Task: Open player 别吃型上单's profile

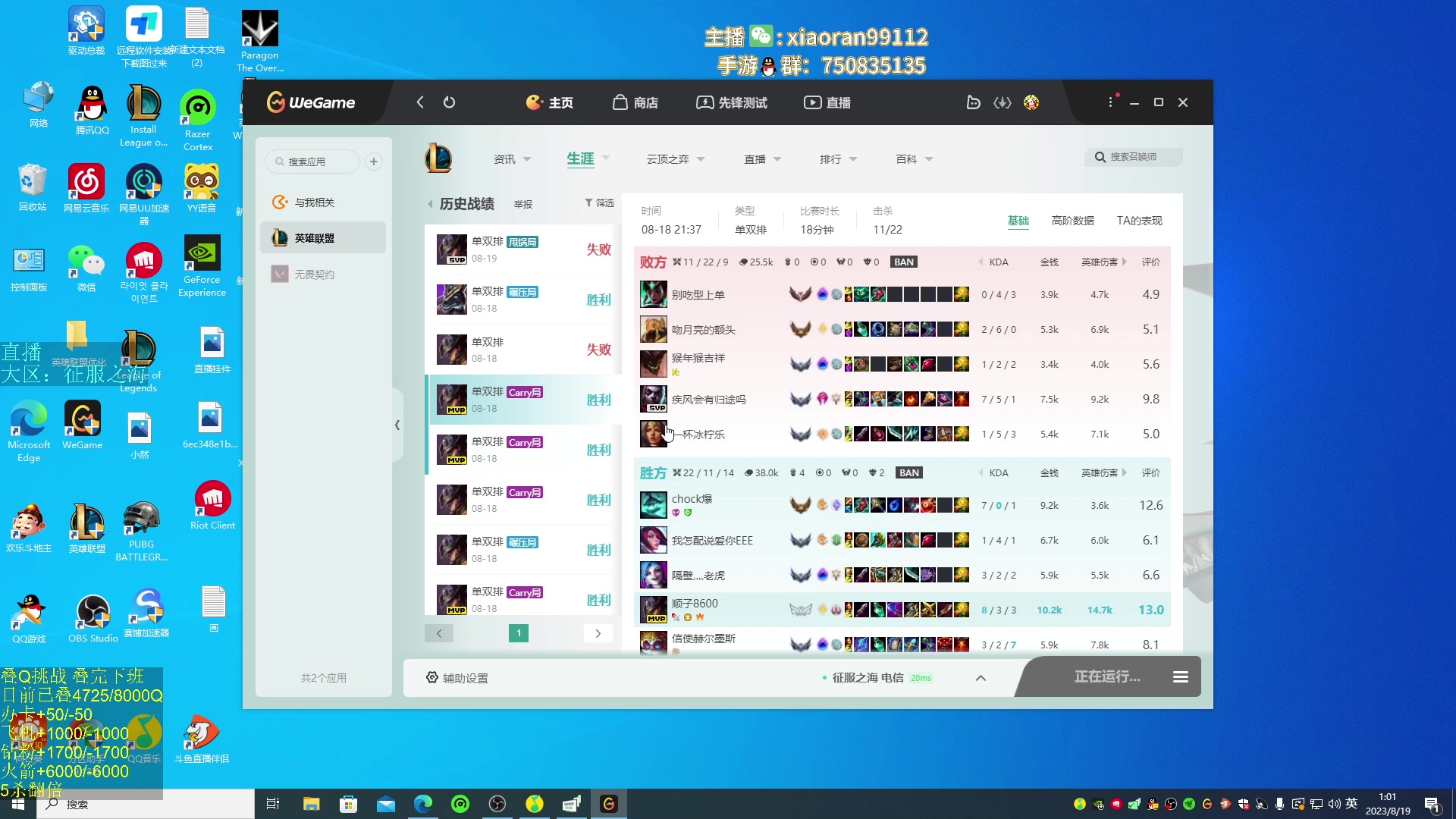Action: tap(698, 295)
